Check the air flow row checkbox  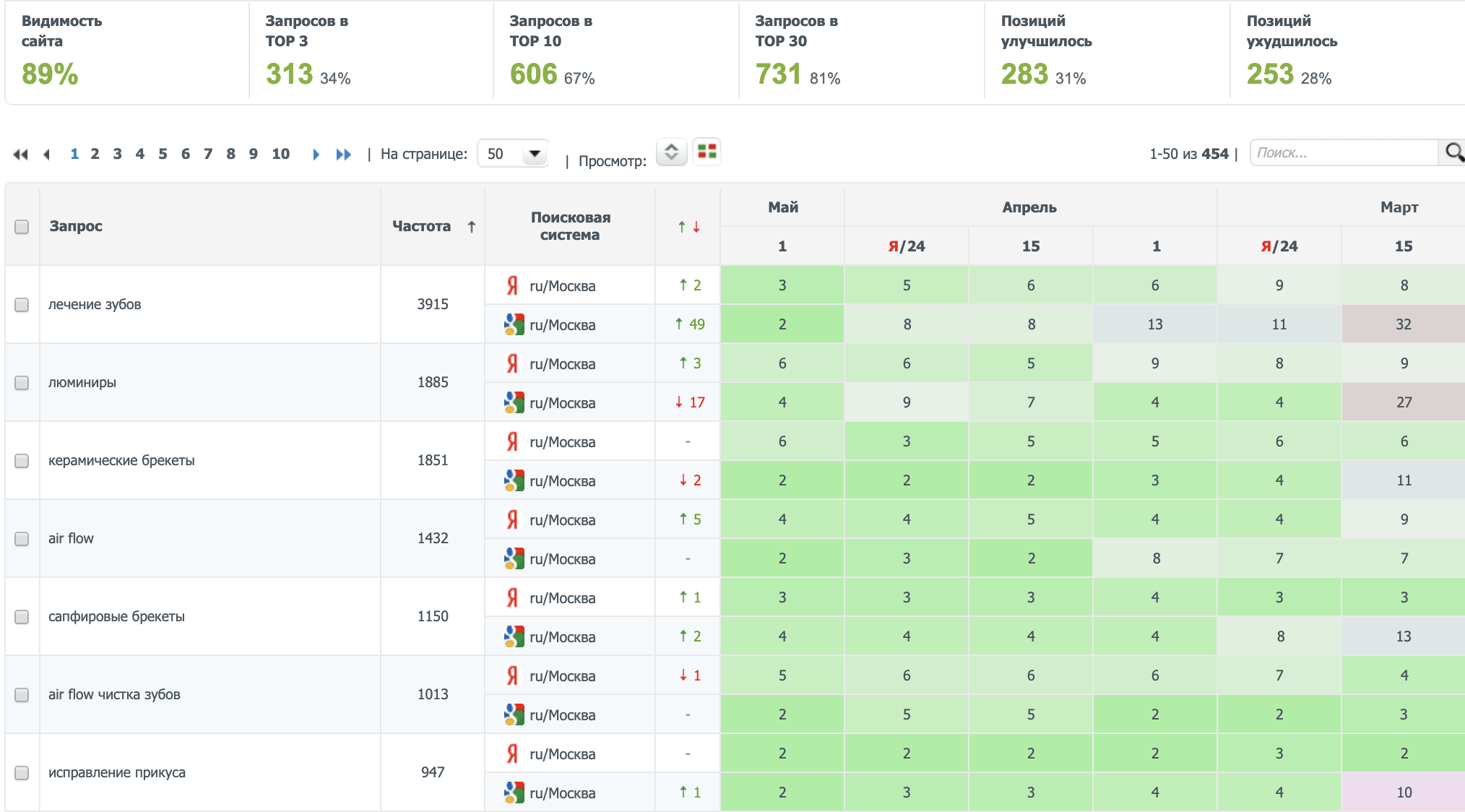22,538
